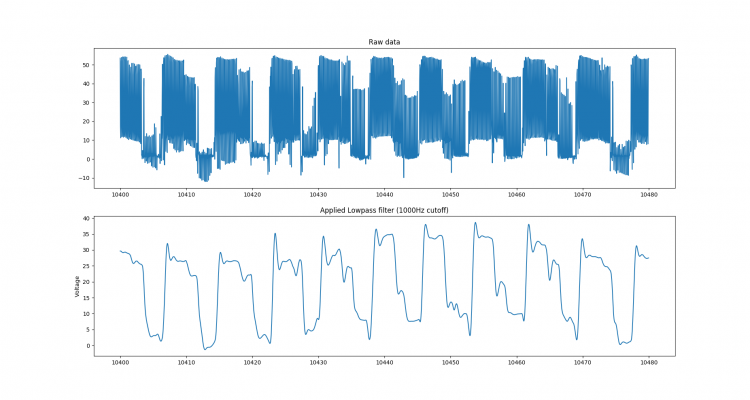Screen dimensions: 750x400
Task: Select the 40 label on the lowpass filter y-axis
Action: (x=86, y=219)
